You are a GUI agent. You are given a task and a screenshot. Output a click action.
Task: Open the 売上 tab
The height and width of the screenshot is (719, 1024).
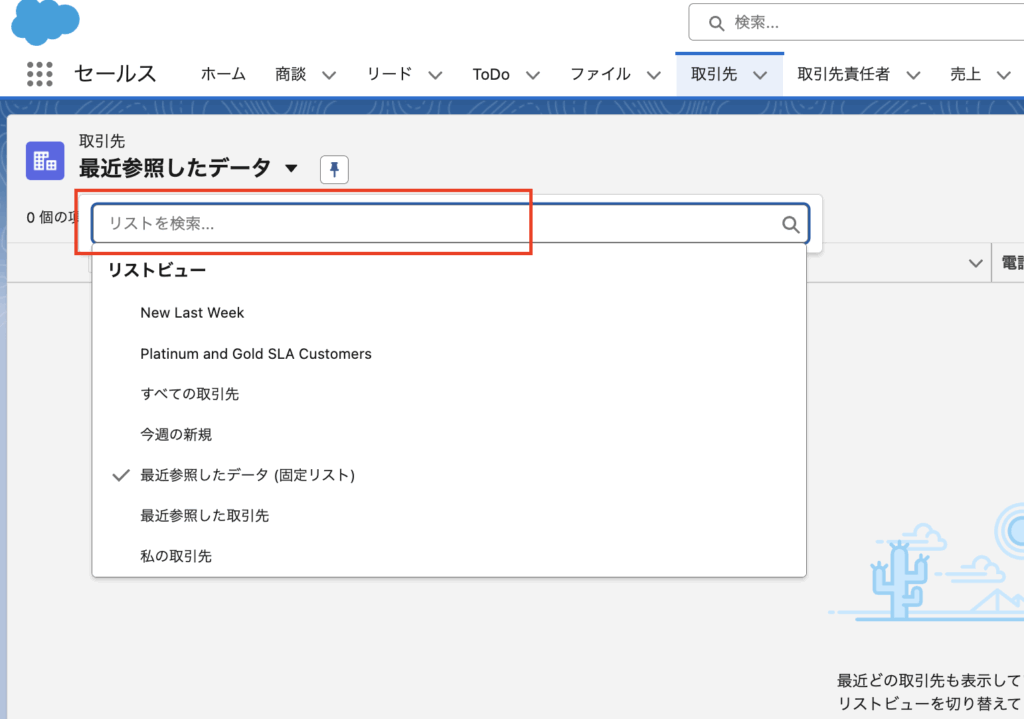(965, 74)
